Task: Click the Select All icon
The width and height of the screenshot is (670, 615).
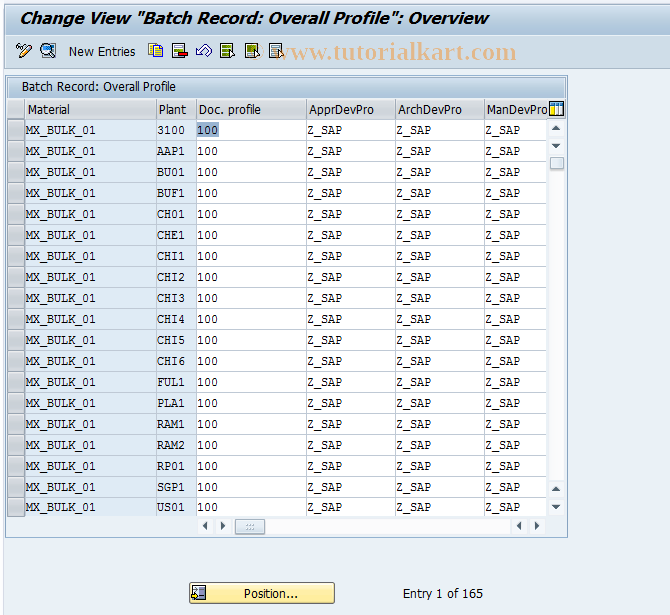Action: tap(227, 51)
